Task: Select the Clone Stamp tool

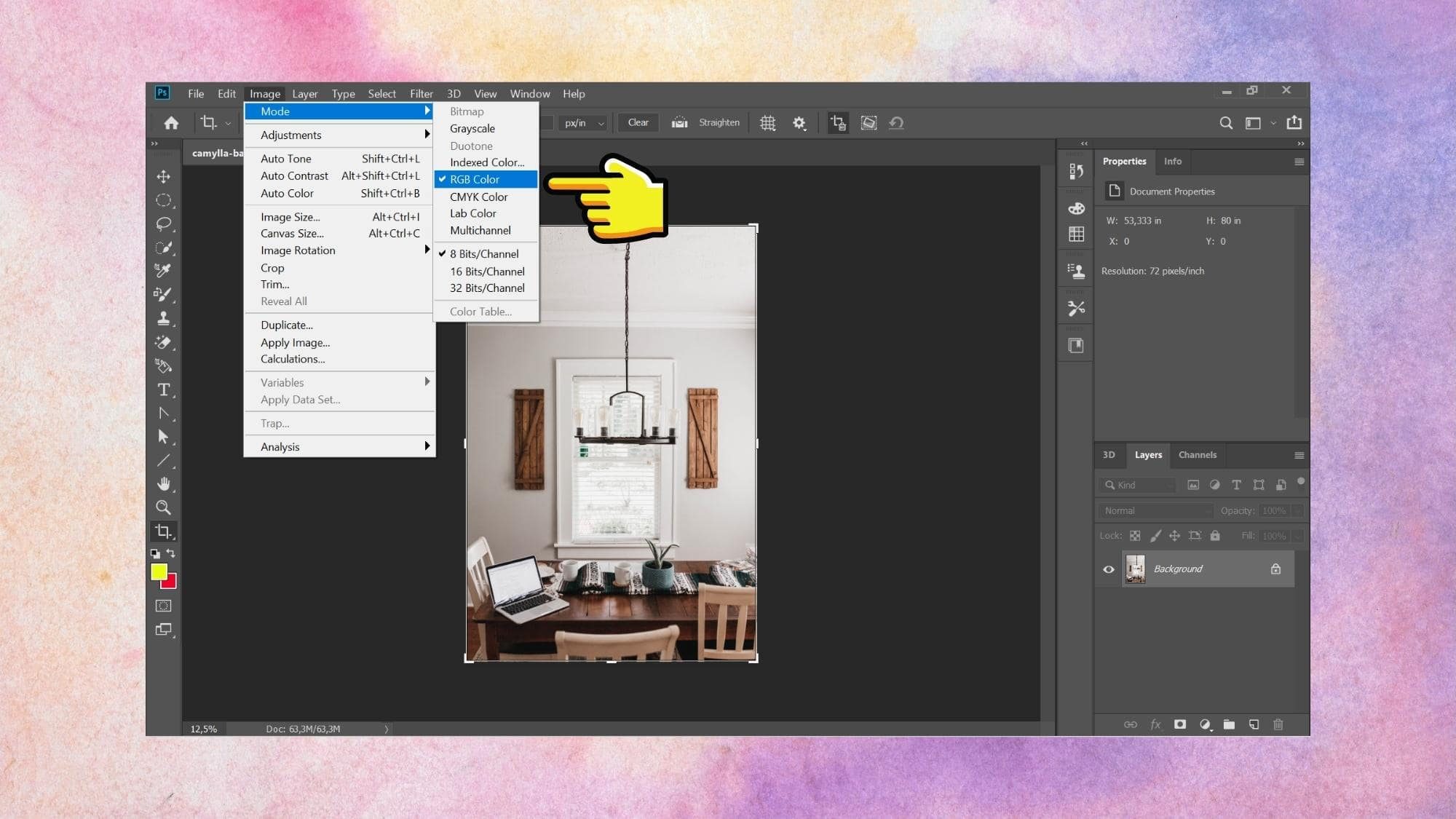Action: (x=164, y=318)
